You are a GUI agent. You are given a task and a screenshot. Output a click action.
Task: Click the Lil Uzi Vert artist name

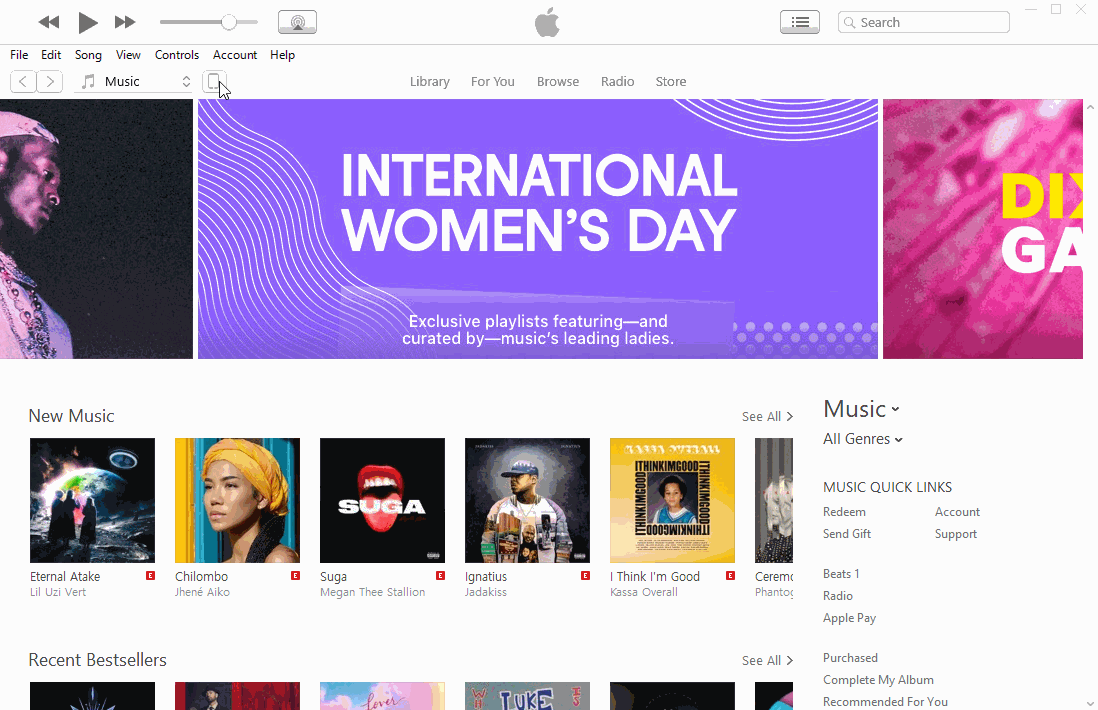(x=58, y=592)
